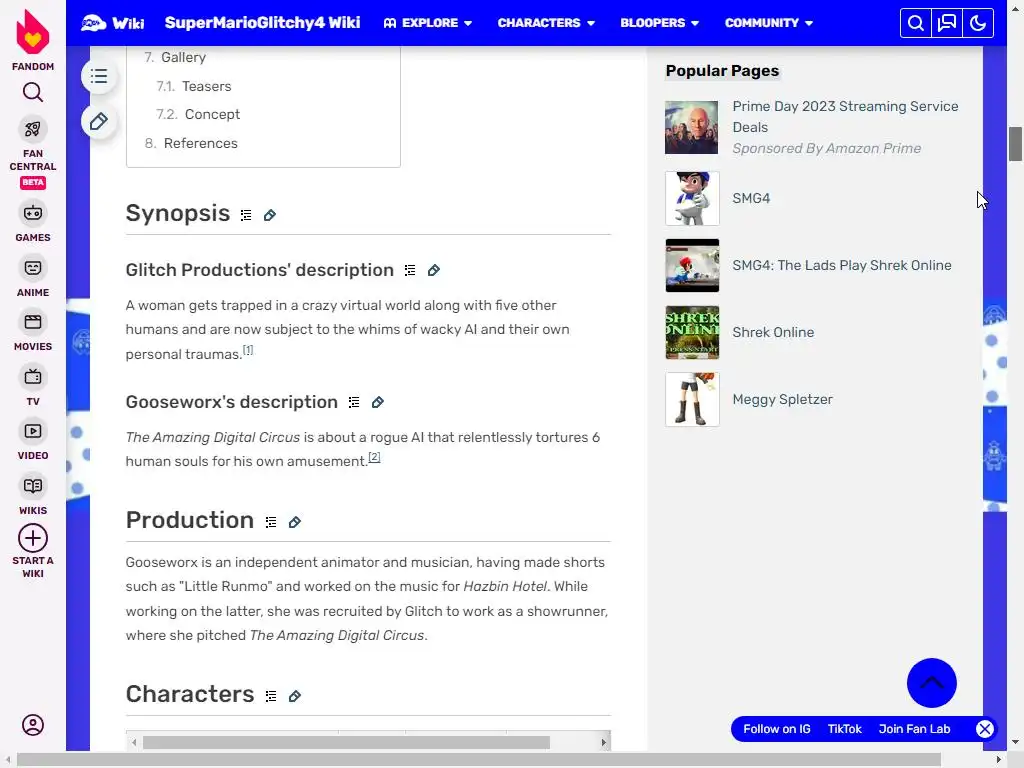Jump to Concept in contents
1024x768 pixels.
point(212,114)
